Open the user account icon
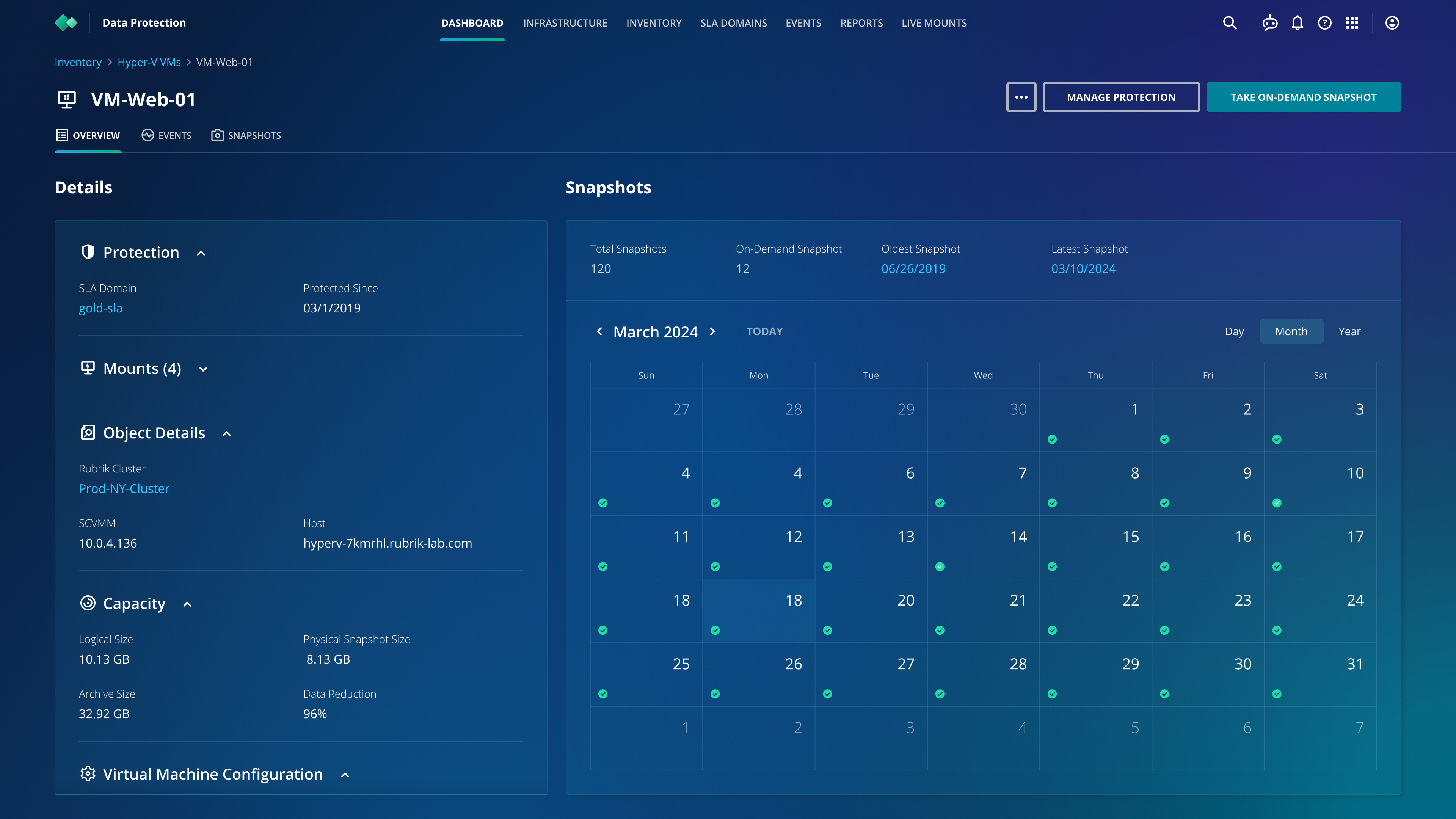Image resolution: width=1456 pixels, height=819 pixels. pos(1392,23)
